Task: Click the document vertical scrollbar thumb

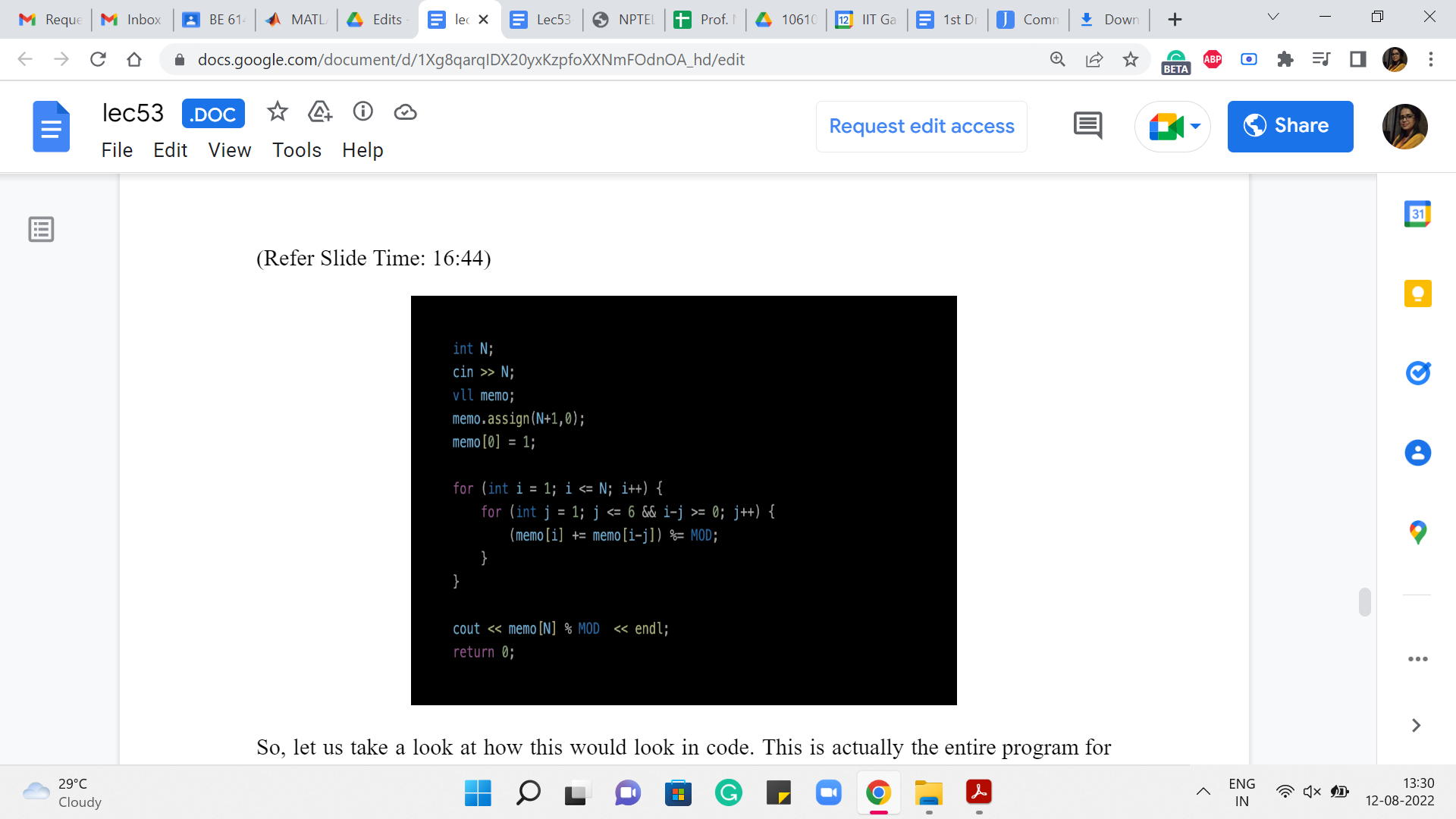Action: click(1364, 602)
